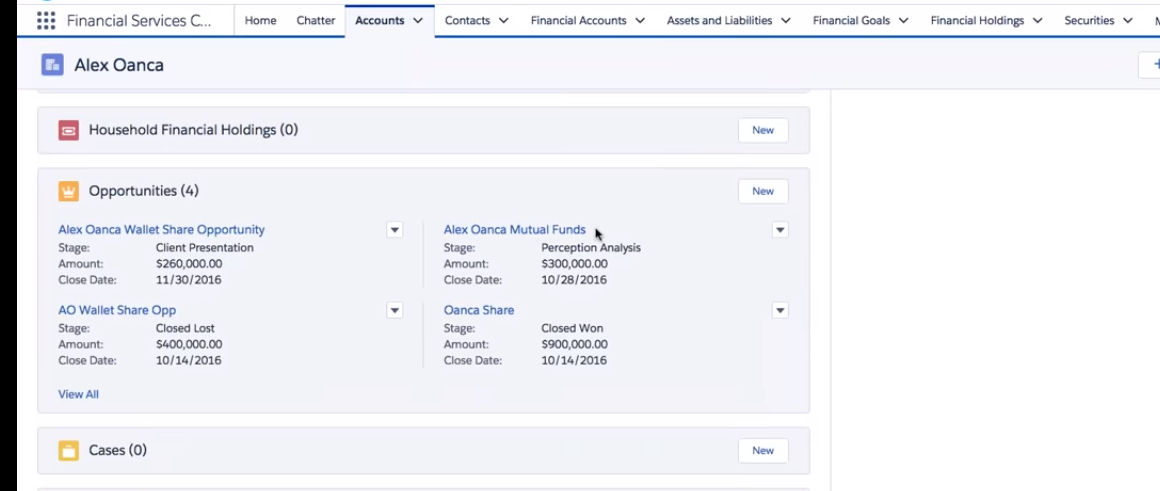Open actions menu for AO Wallet Share Opp
Screen dimensions: 1160x491
click(394, 311)
